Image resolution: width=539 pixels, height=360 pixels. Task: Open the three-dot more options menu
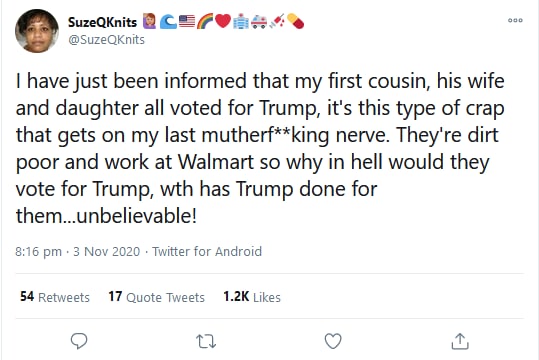515,20
